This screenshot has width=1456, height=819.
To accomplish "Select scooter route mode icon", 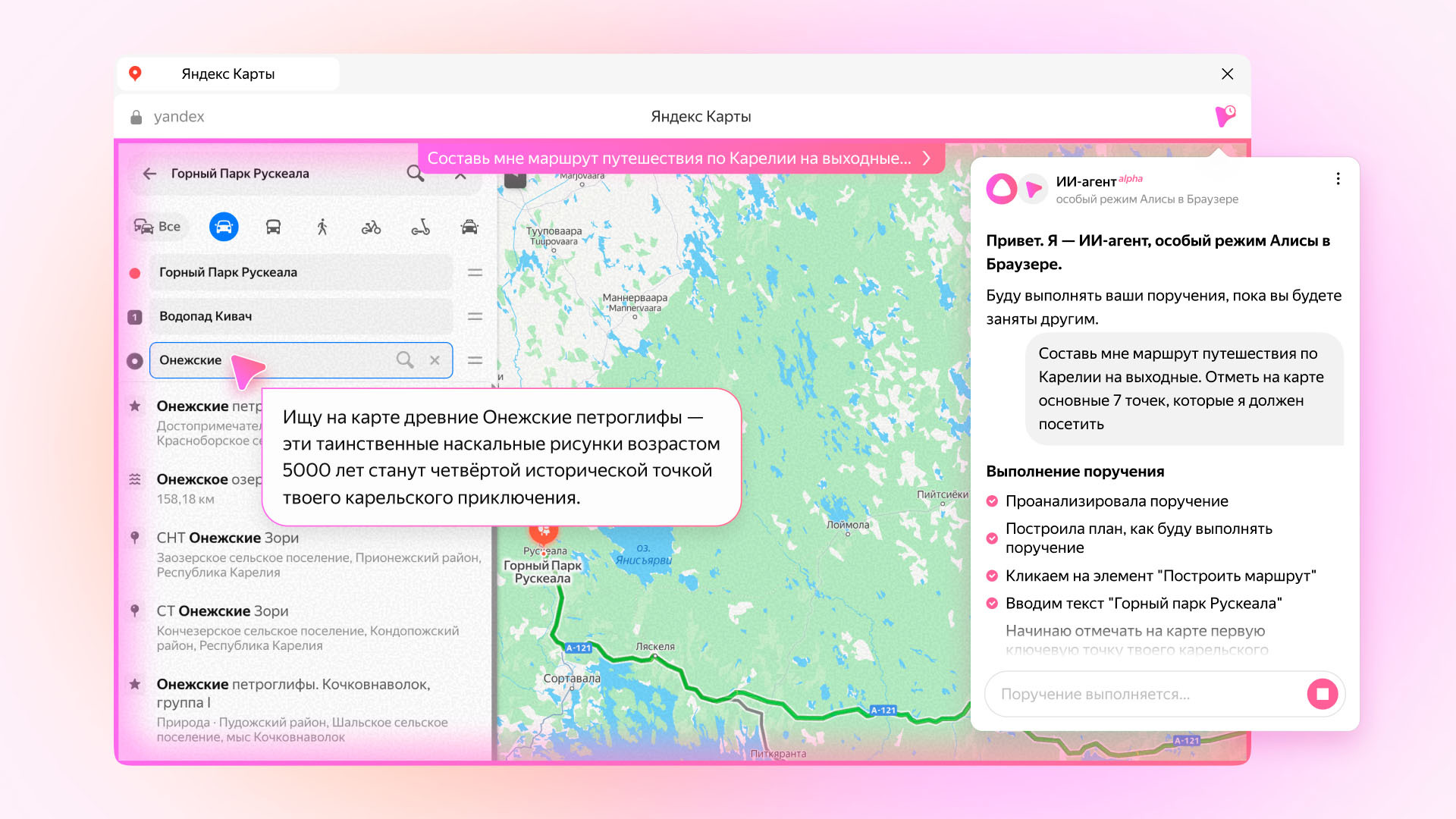I will click(420, 227).
